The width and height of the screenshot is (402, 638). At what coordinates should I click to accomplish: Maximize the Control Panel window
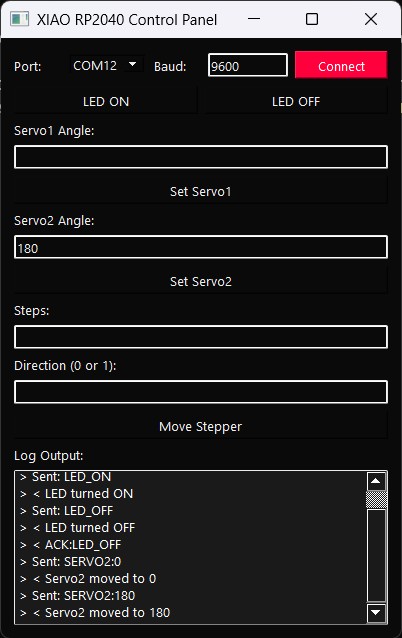point(312,19)
